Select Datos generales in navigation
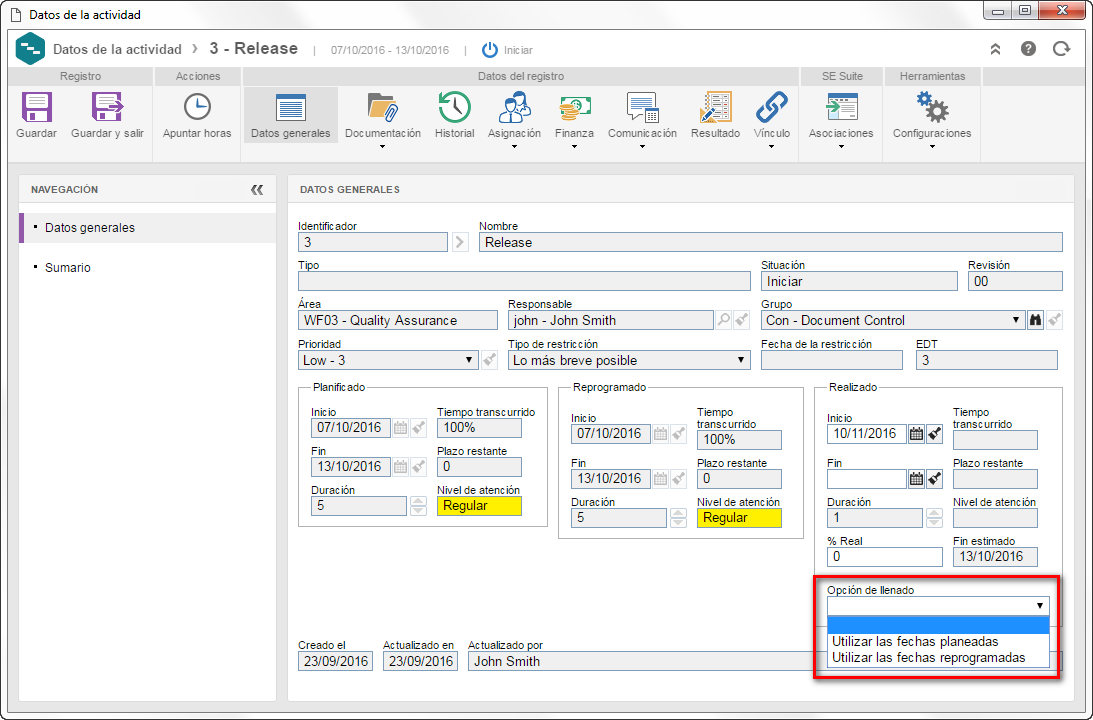 [x=148, y=228]
